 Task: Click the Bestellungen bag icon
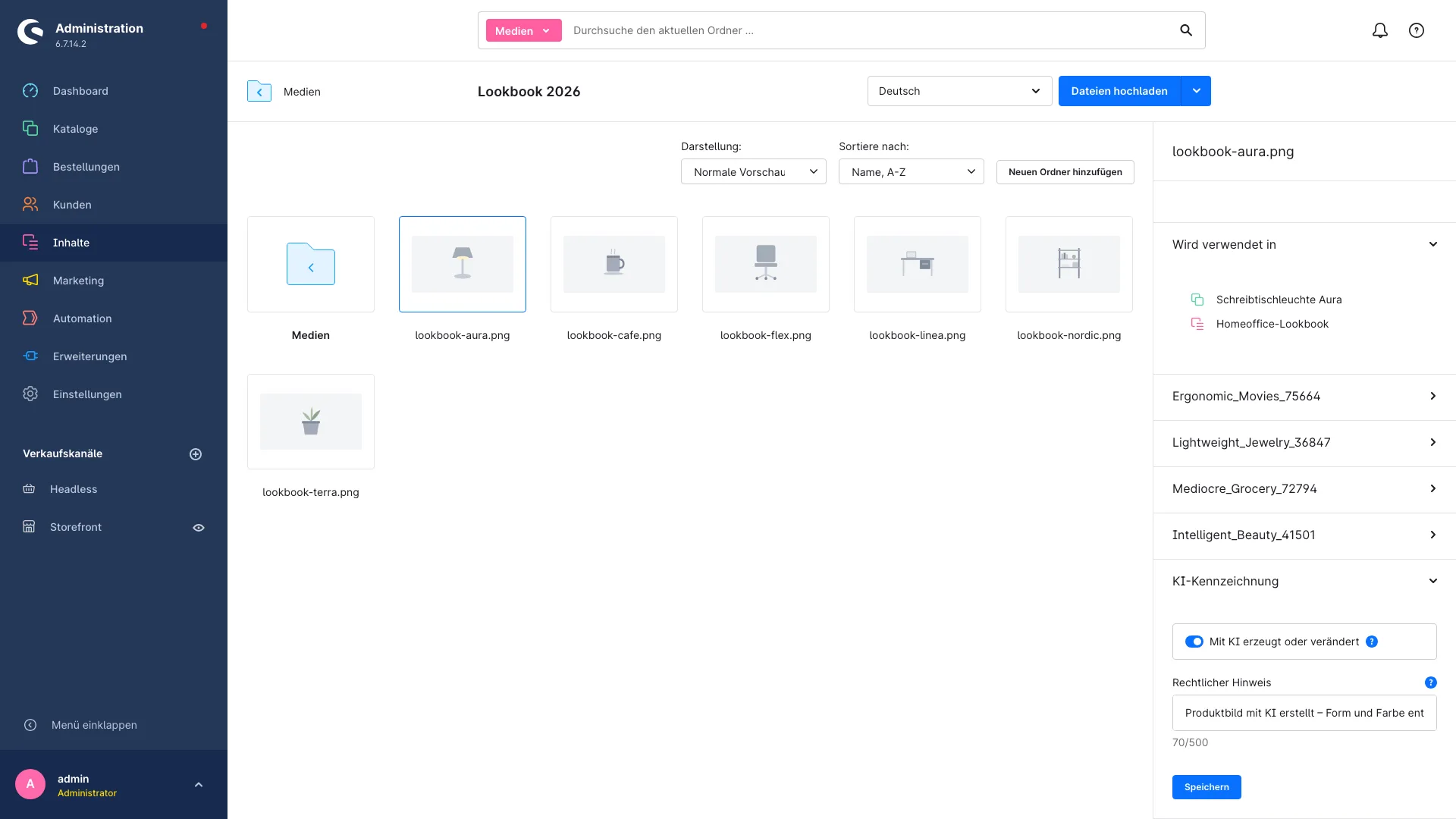[x=30, y=167]
